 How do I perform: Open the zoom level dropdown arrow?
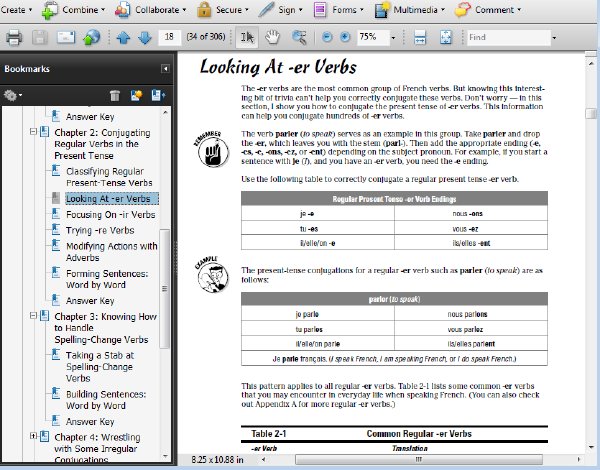[x=393, y=38]
